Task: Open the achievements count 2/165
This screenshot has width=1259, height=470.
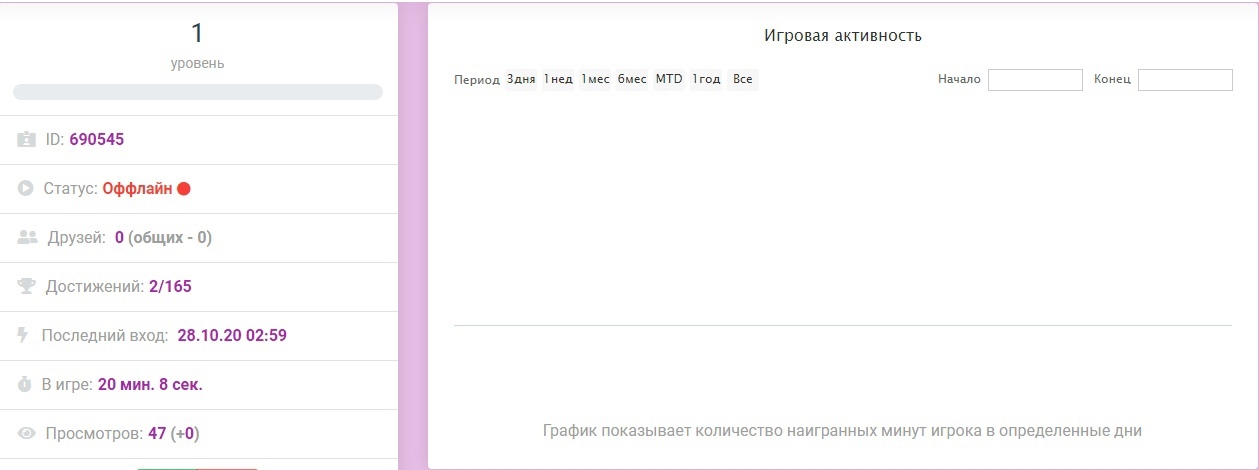Action: coord(170,287)
